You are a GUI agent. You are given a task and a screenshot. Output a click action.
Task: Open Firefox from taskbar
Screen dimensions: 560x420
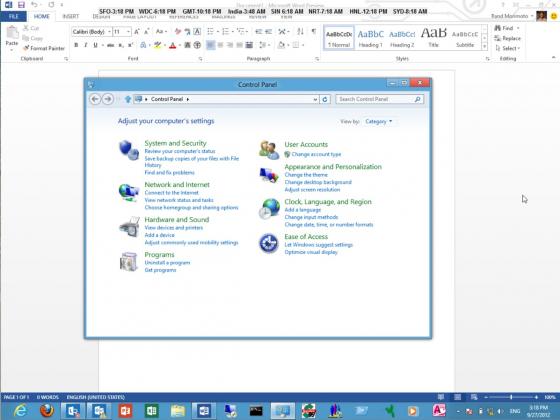[46, 411]
